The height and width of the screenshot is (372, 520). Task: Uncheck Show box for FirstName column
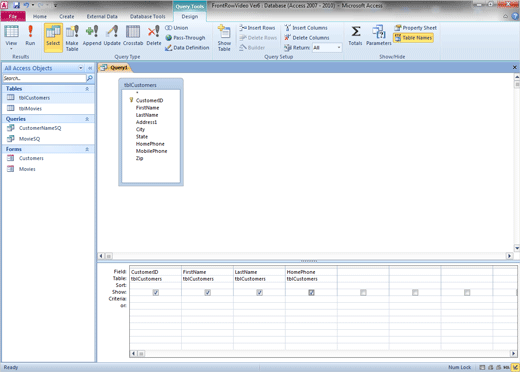[207, 292]
